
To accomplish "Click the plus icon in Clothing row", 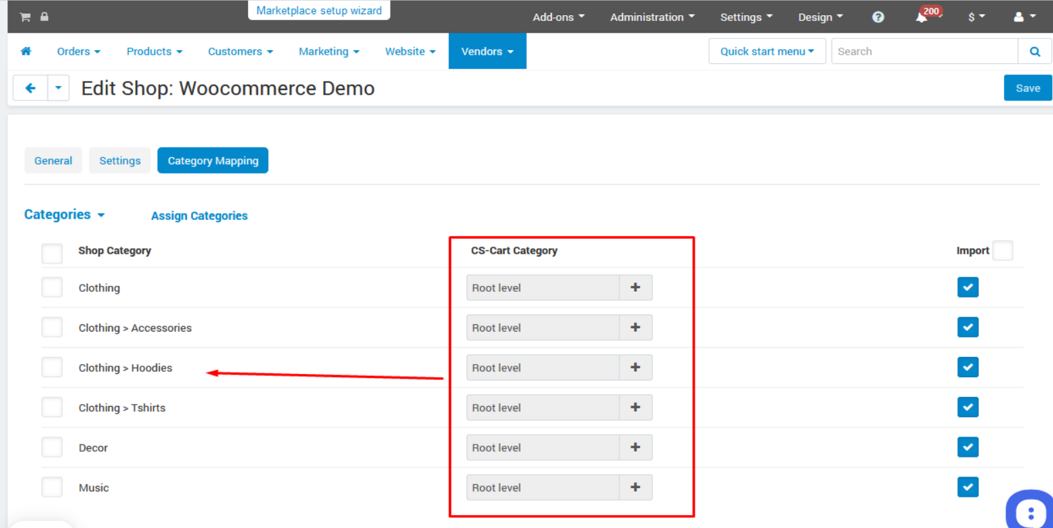I will click(x=635, y=288).
